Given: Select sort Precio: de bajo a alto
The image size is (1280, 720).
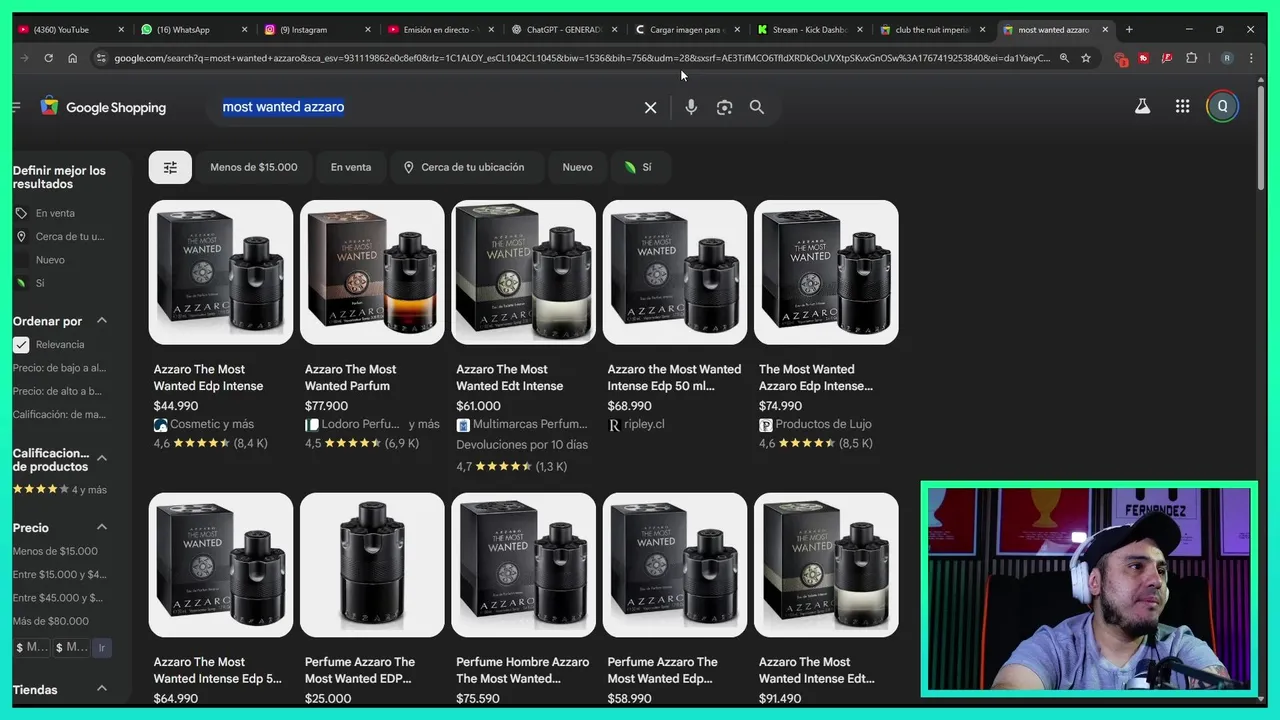Looking at the screenshot, I should [x=59, y=368].
